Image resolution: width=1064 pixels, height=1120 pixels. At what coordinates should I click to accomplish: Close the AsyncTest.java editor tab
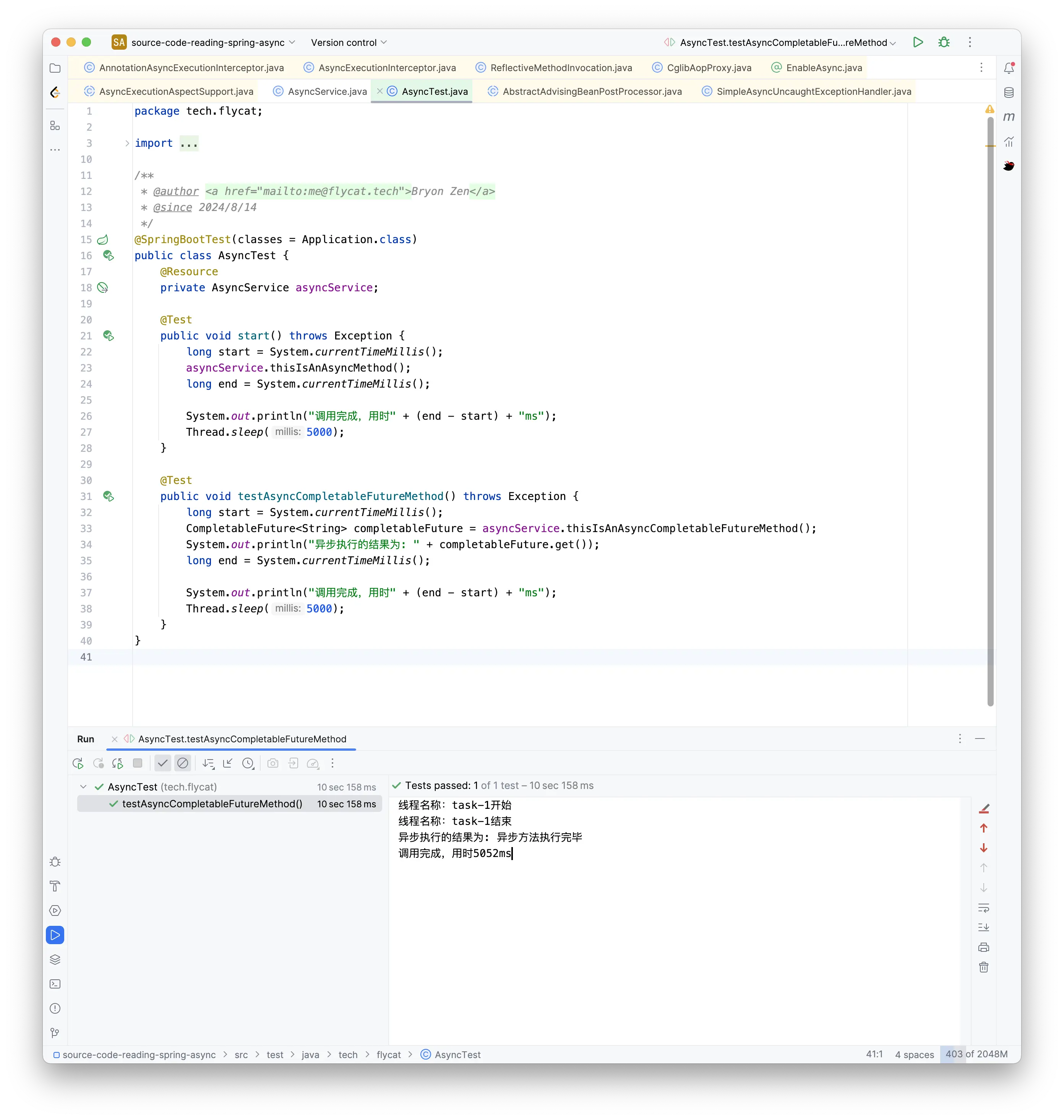380,91
